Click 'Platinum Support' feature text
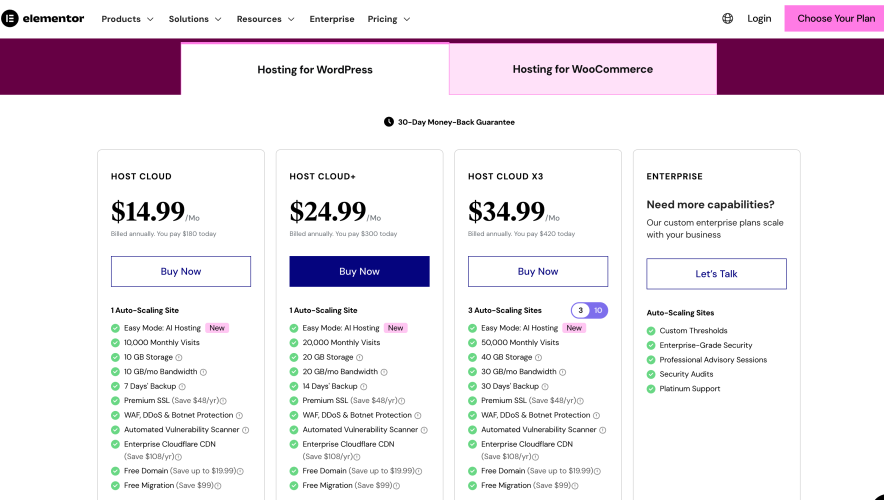This screenshot has width=884, height=500. click(x=689, y=389)
